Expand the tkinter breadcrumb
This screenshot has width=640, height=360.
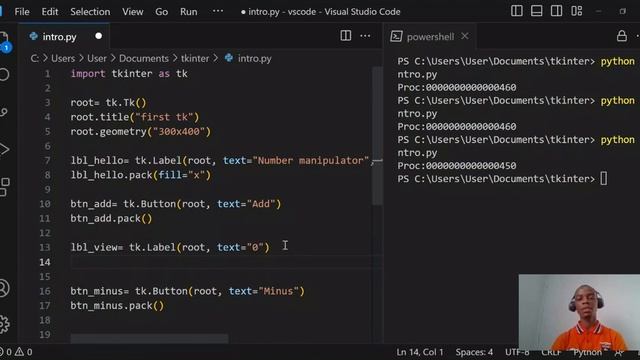195,58
